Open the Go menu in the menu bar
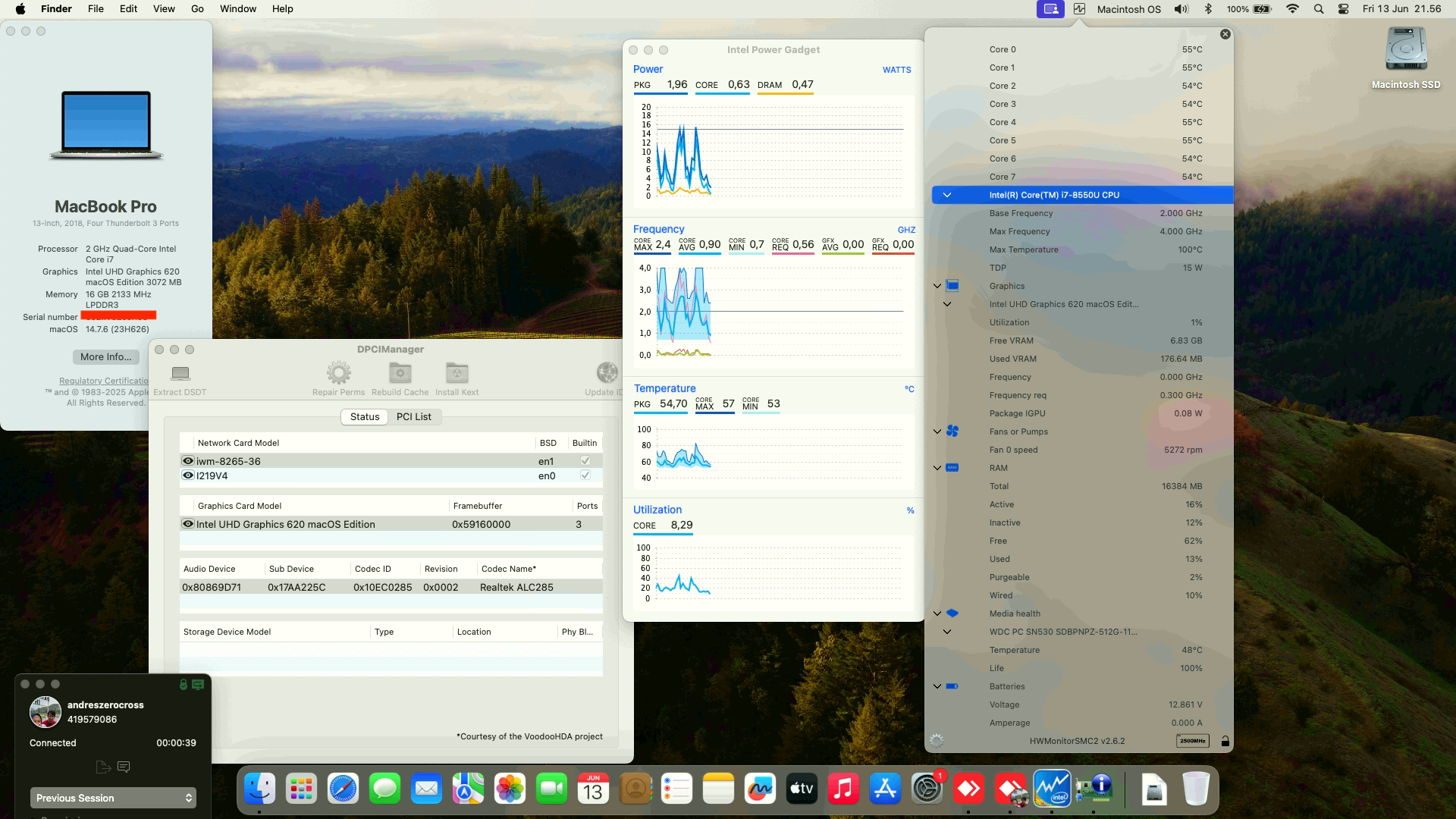The image size is (1456, 819). pos(196,8)
